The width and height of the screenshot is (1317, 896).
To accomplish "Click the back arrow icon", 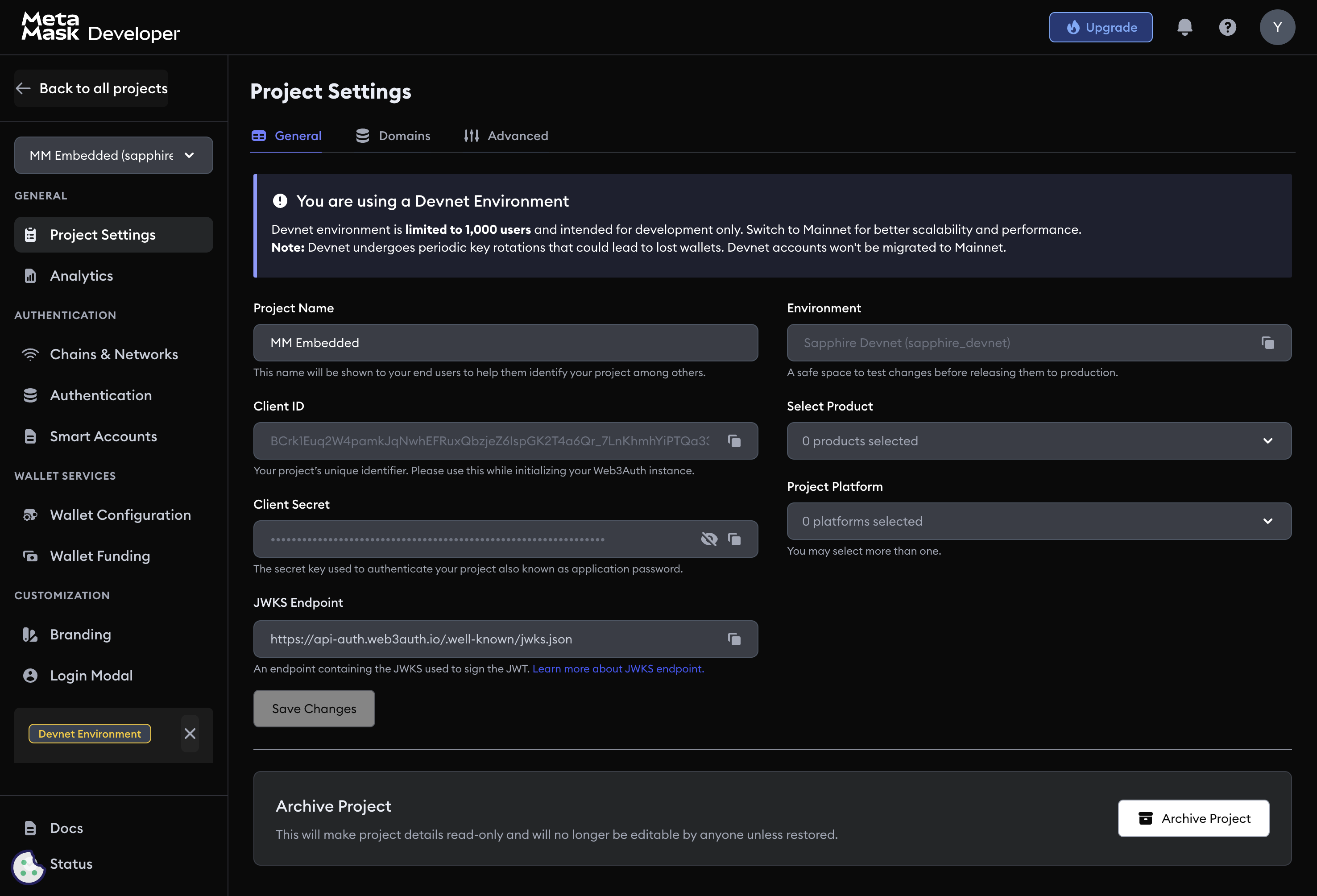I will [23, 88].
